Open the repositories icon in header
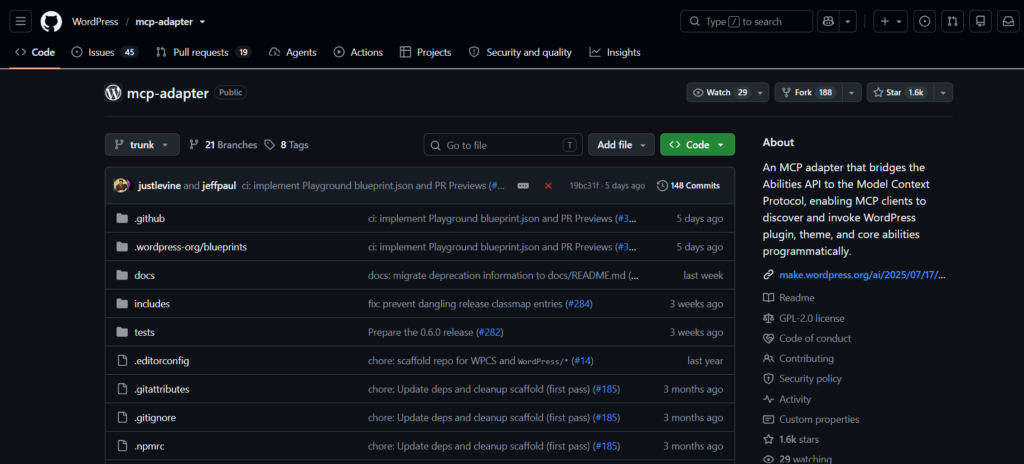1024x464 pixels. click(x=980, y=22)
